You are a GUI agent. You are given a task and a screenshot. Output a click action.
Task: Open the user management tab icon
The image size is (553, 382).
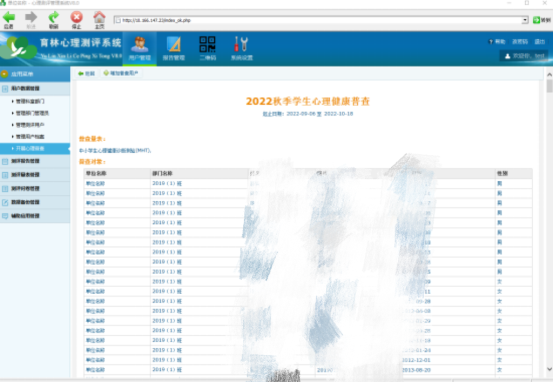pyautogui.click(x=140, y=48)
